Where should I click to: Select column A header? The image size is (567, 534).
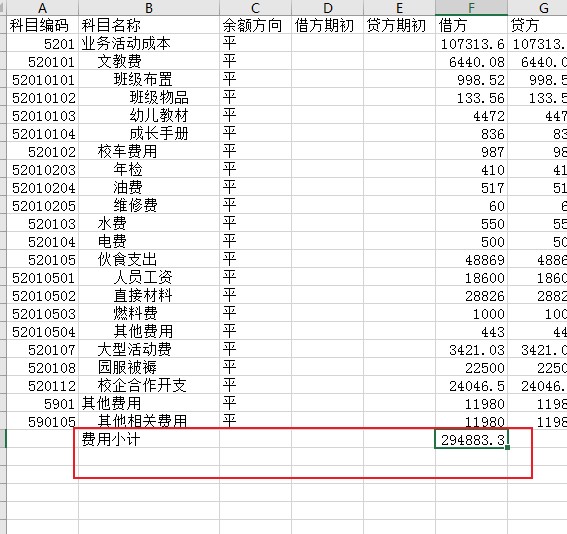pos(42,8)
